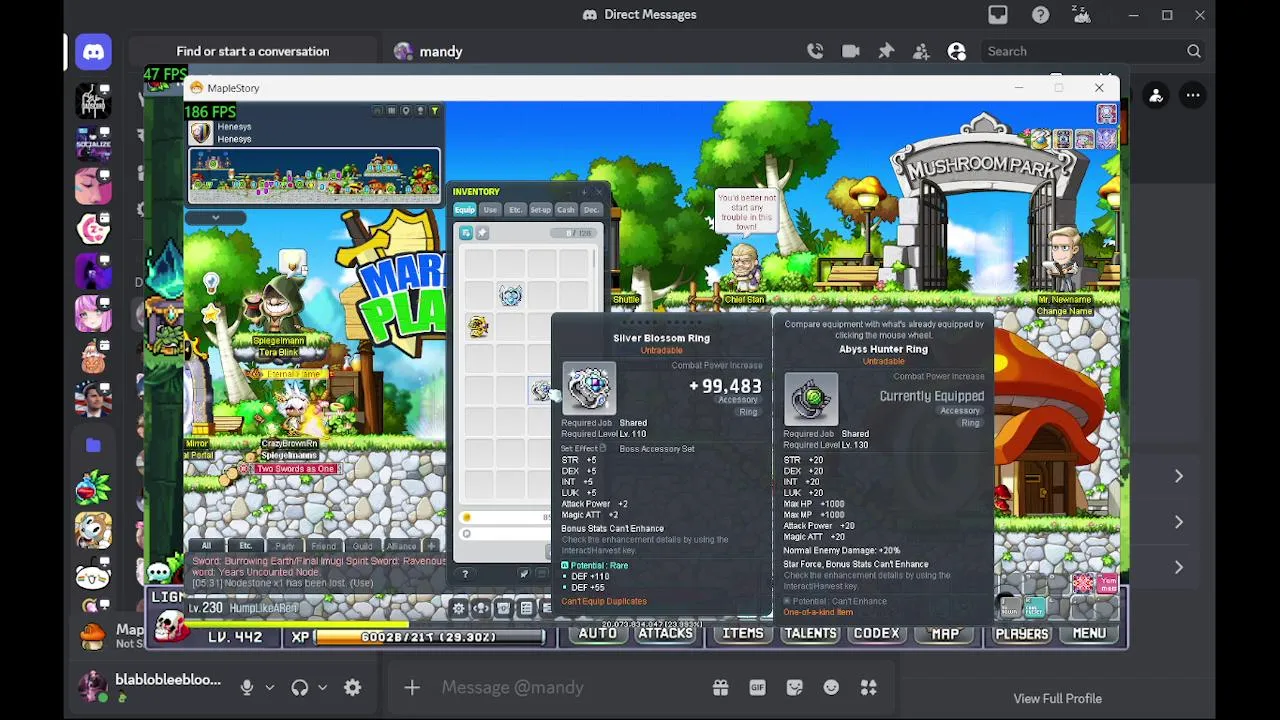Click the friend status button beside the ellipsis
Image resolution: width=1280 pixels, height=720 pixels.
click(x=1156, y=96)
